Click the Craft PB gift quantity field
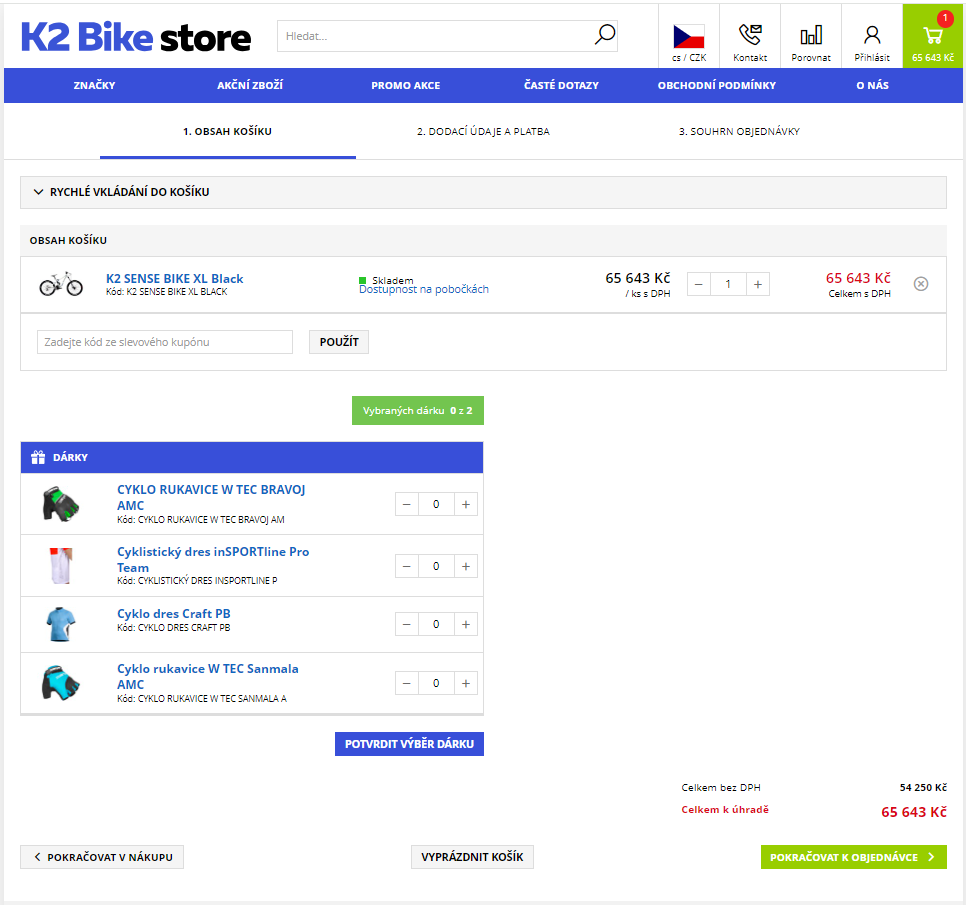The image size is (966, 905). (x=436, y=624)
